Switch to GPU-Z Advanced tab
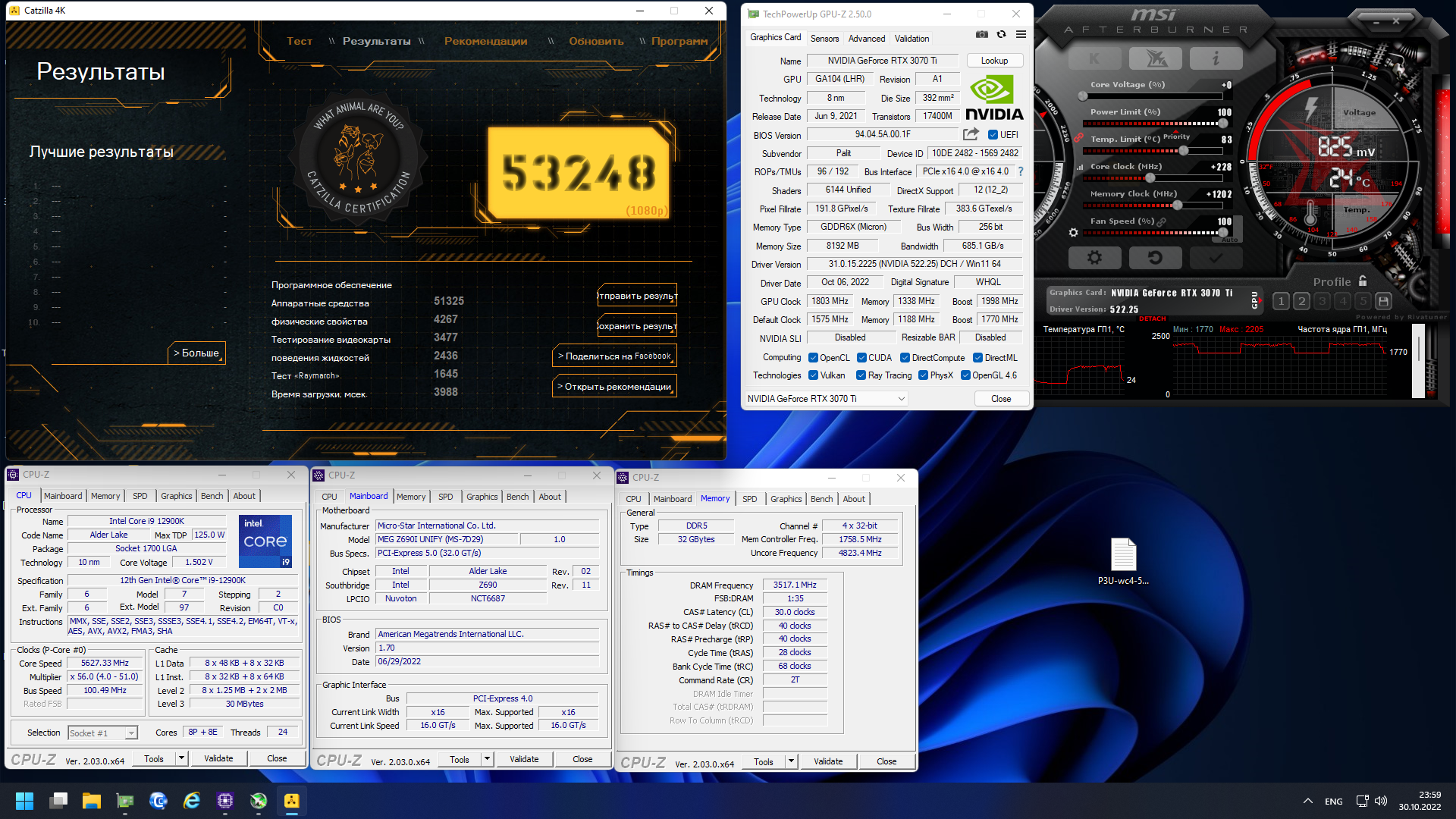 tap(867, 38)
